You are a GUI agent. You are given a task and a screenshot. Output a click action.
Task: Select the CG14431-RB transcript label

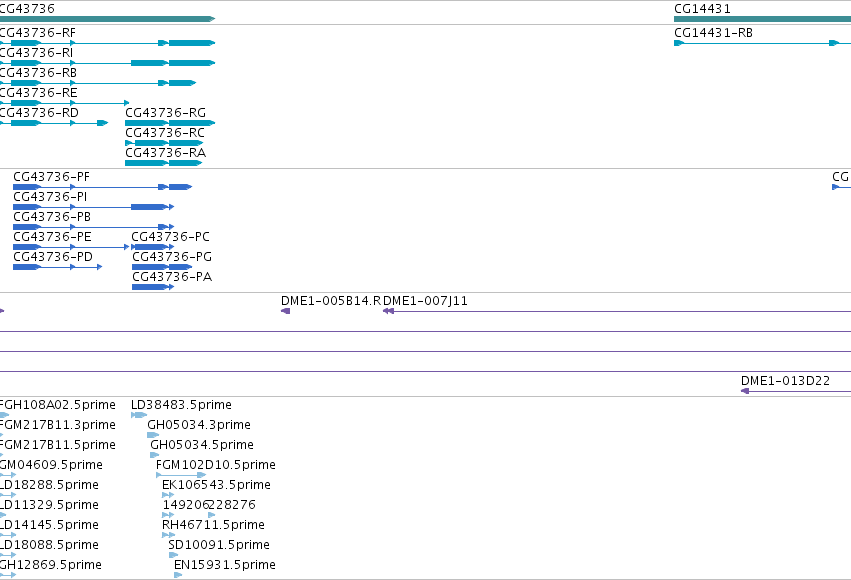pos(713,33)
